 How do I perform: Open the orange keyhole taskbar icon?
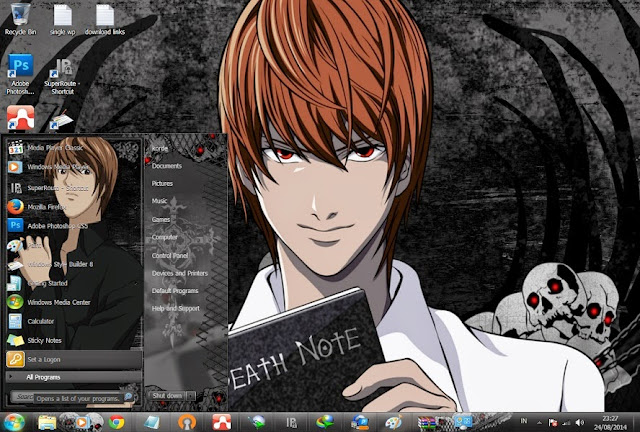click(187, 423)
